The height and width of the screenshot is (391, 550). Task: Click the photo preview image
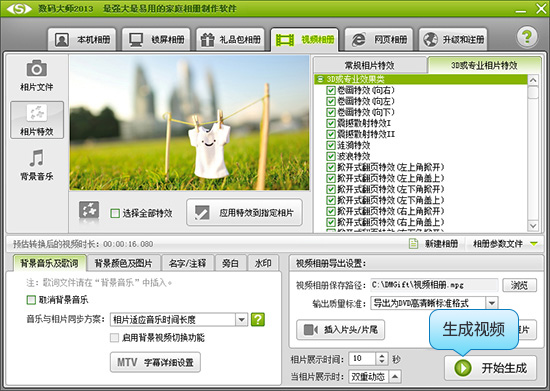189,123
